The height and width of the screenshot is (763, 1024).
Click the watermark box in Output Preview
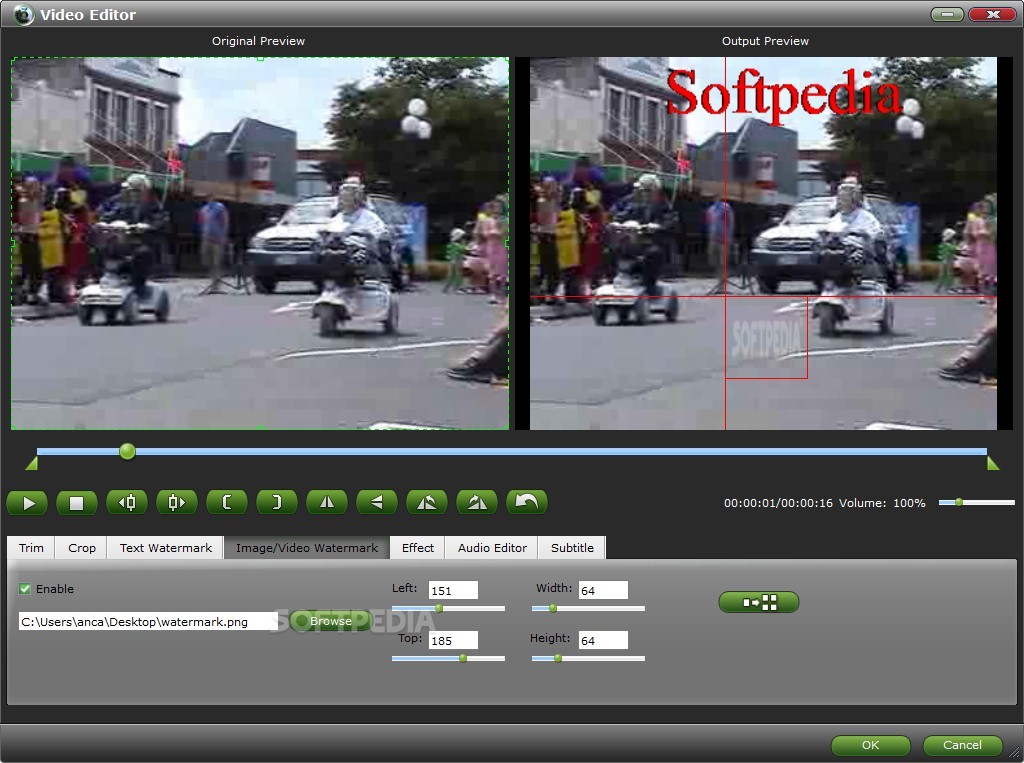[x=766, y=337]
